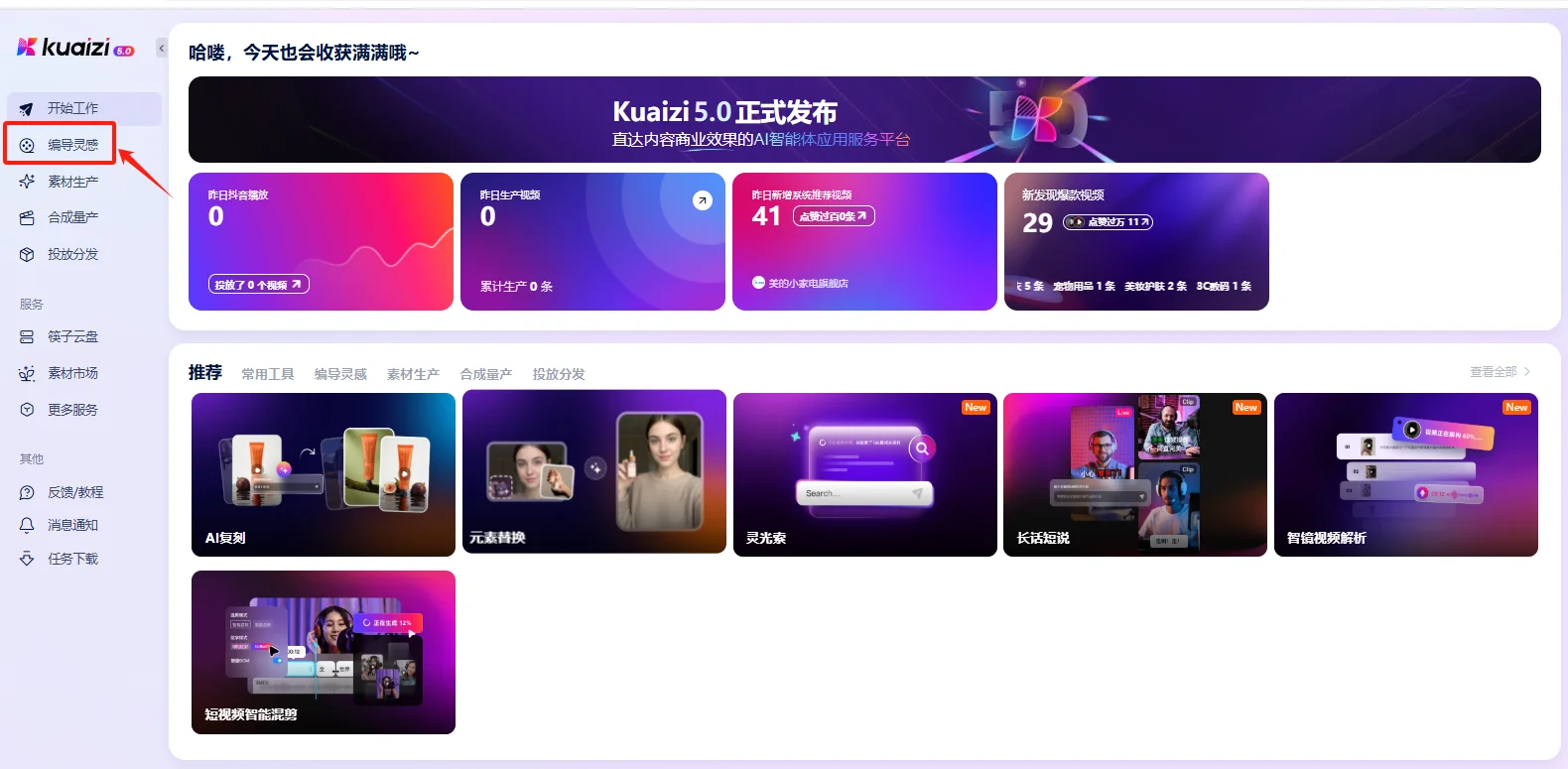Click the 昨日生产视频 card title
Viewport: 1568px width, 769px height.
(x=510, y=195)
